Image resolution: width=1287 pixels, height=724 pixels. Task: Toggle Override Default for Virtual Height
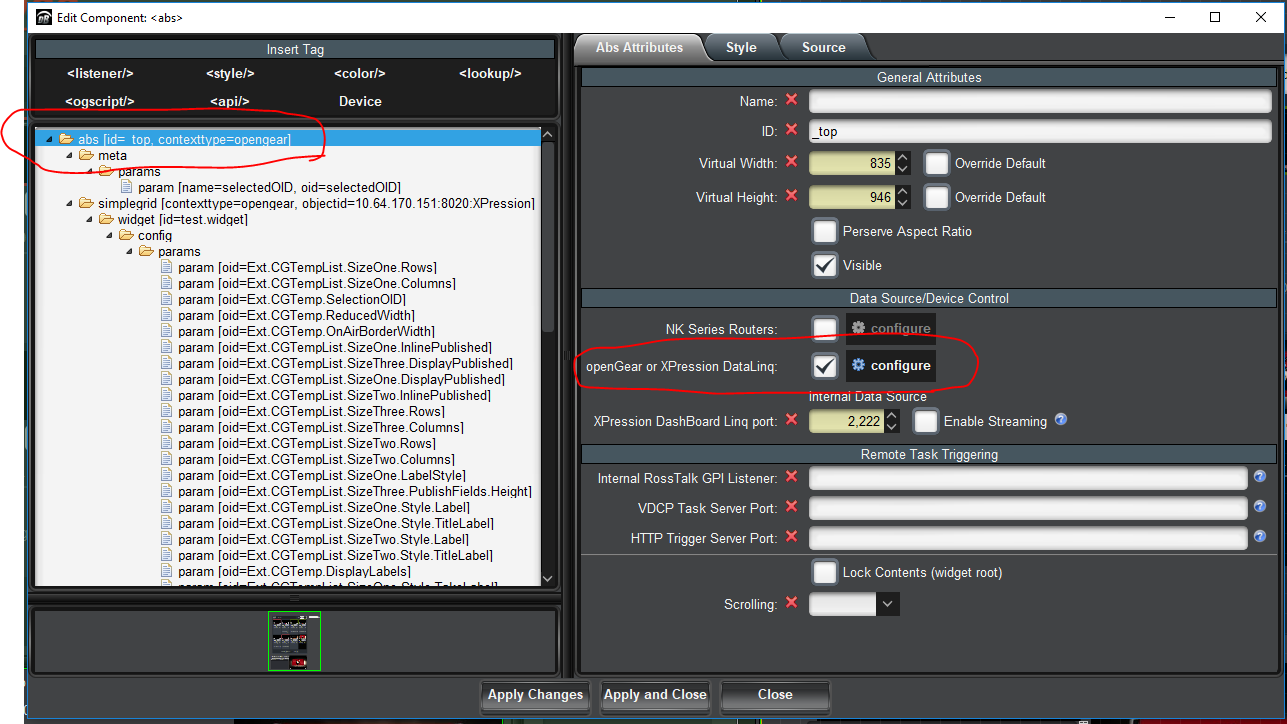point(936,197)
